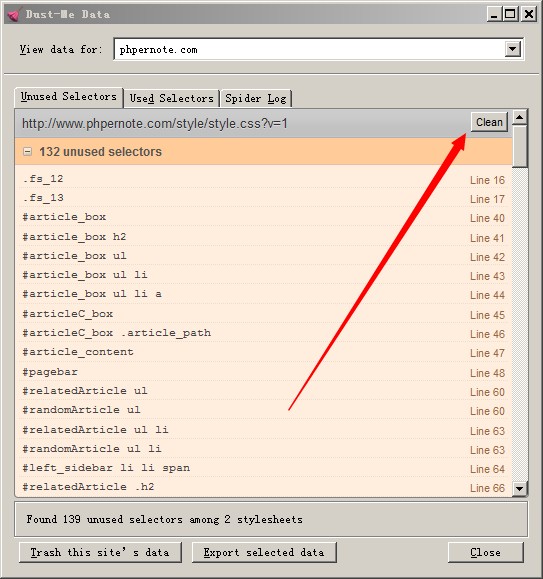Screen dimensions: 543x579
Task: Select #left_sidebar li li span row
Action: pyautogui.click(x=264, y=468)
